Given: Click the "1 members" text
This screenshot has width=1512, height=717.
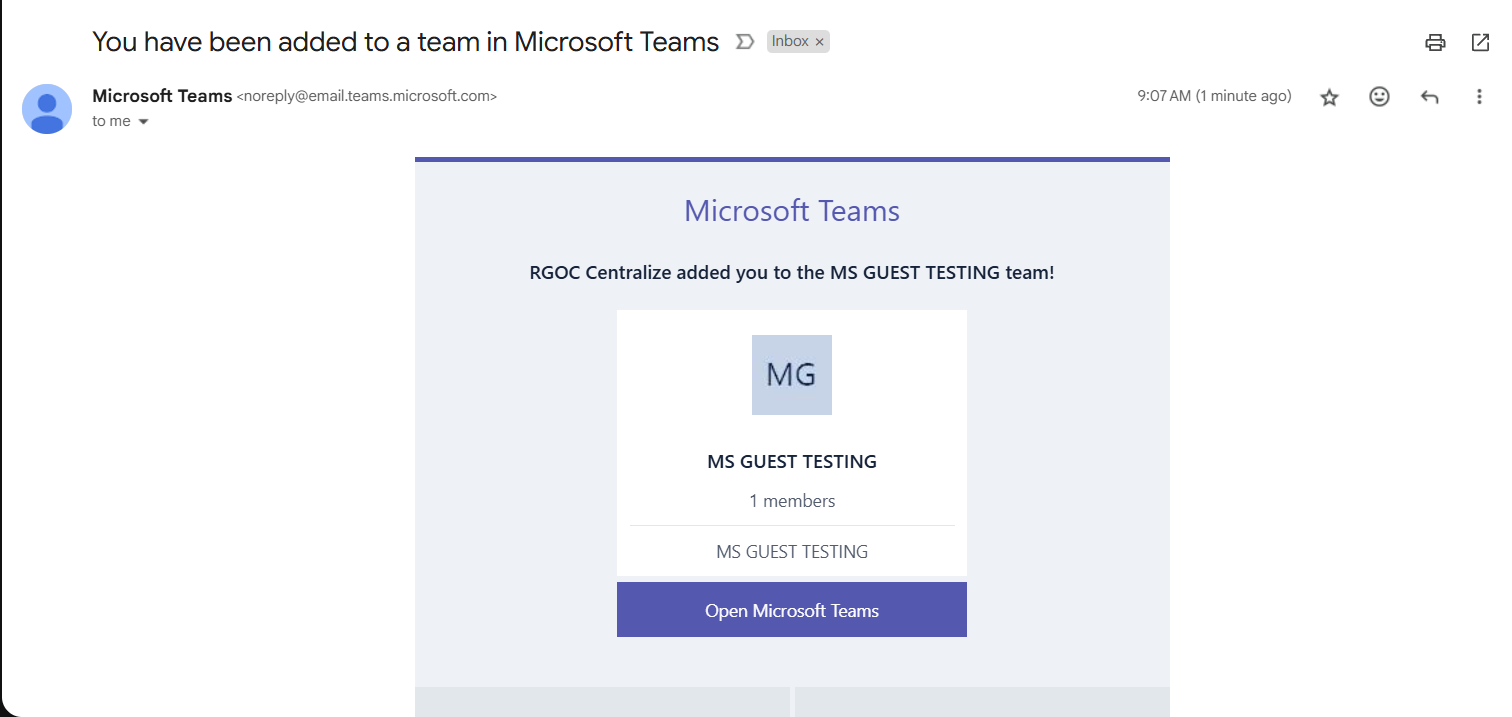Looking at the screenshot, I should [x=792, y=501].
